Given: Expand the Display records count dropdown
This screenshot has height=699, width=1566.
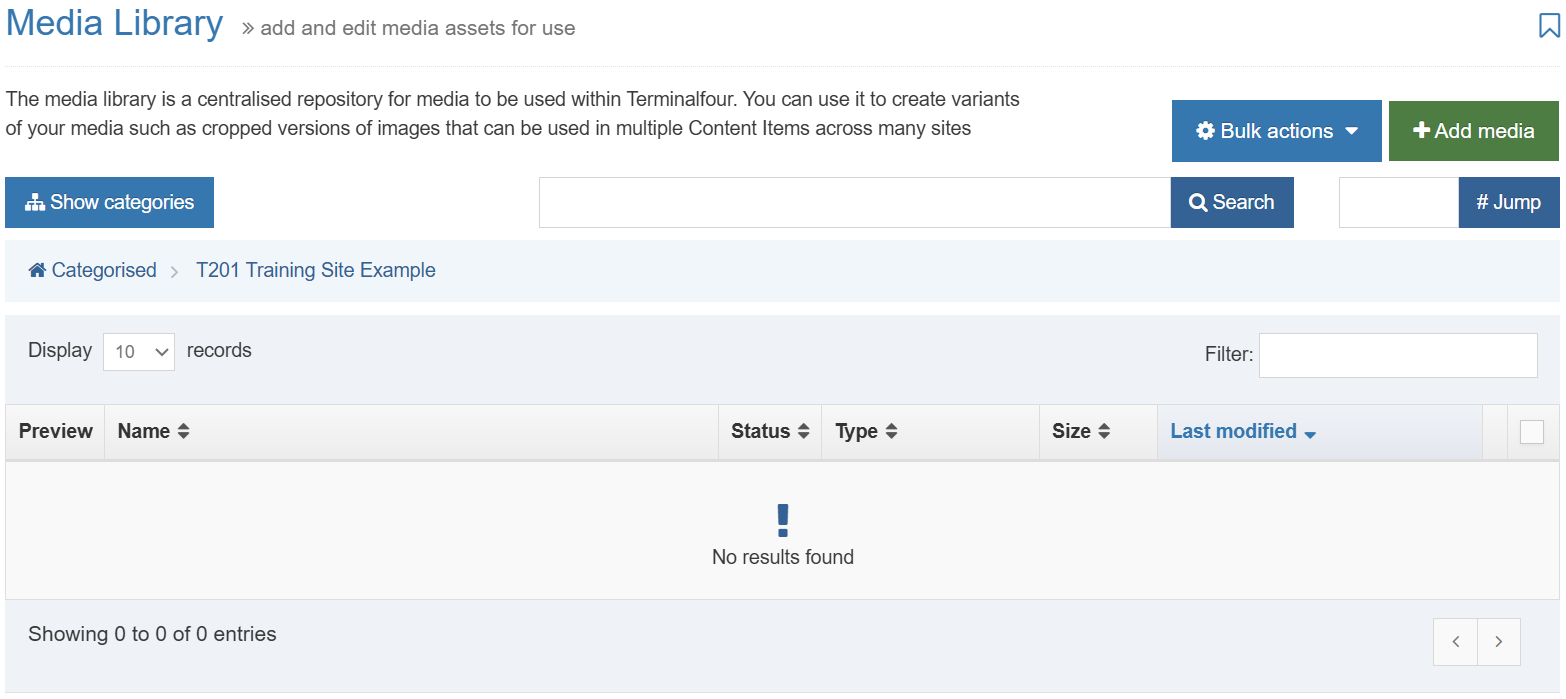Looking at the screenshot, I should click(x=139, y=352).
